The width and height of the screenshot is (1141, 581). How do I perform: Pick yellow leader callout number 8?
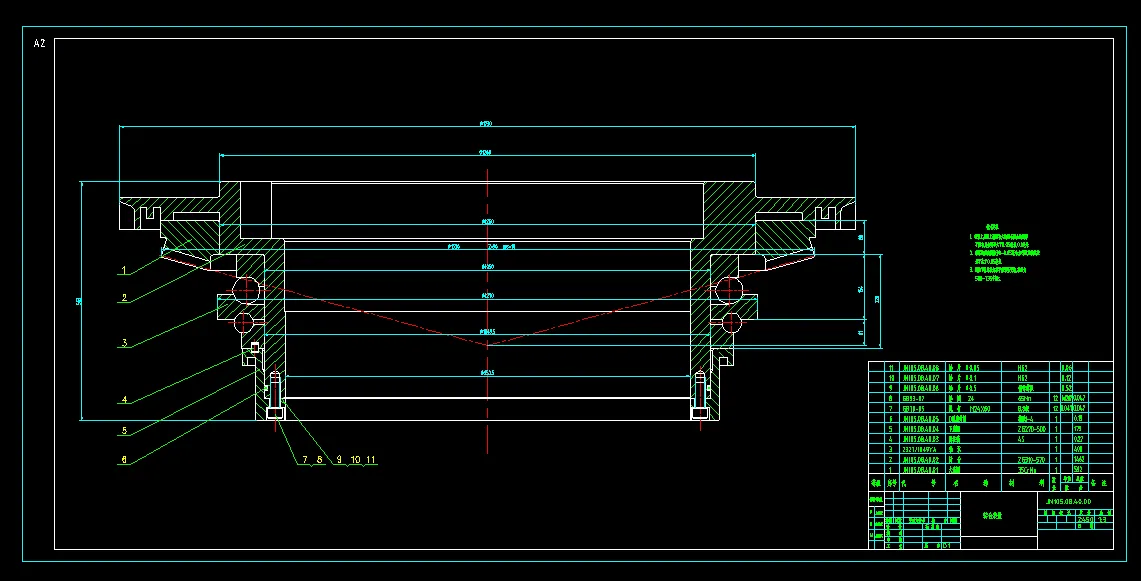coord(319,459)
